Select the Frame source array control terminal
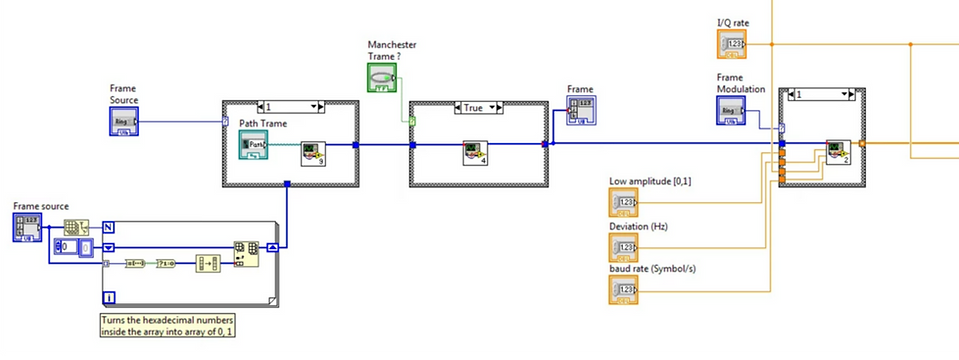The width and height of the screenshot is (959, 360). 28,227
